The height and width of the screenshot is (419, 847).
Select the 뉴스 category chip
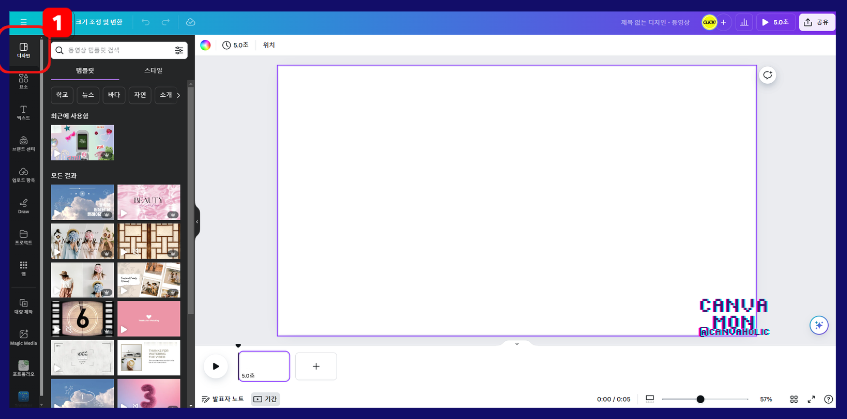[88, 95]
